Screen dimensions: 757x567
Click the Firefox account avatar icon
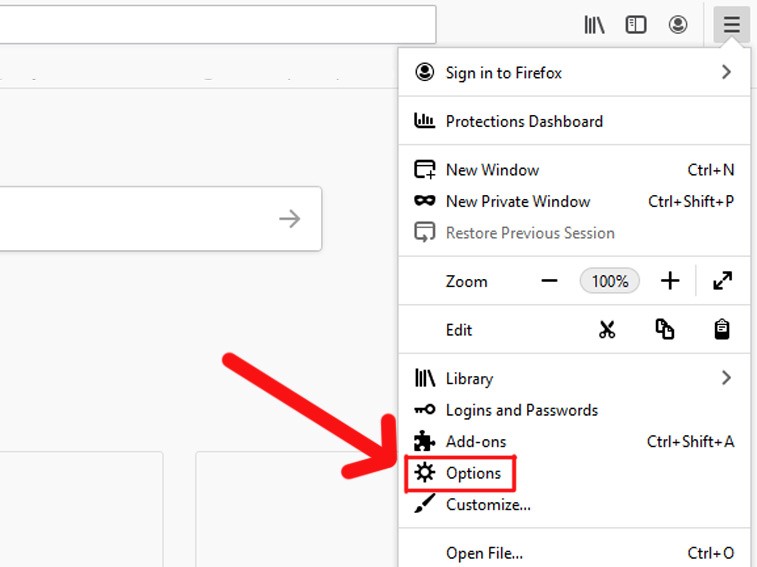[x=678, y=25]
